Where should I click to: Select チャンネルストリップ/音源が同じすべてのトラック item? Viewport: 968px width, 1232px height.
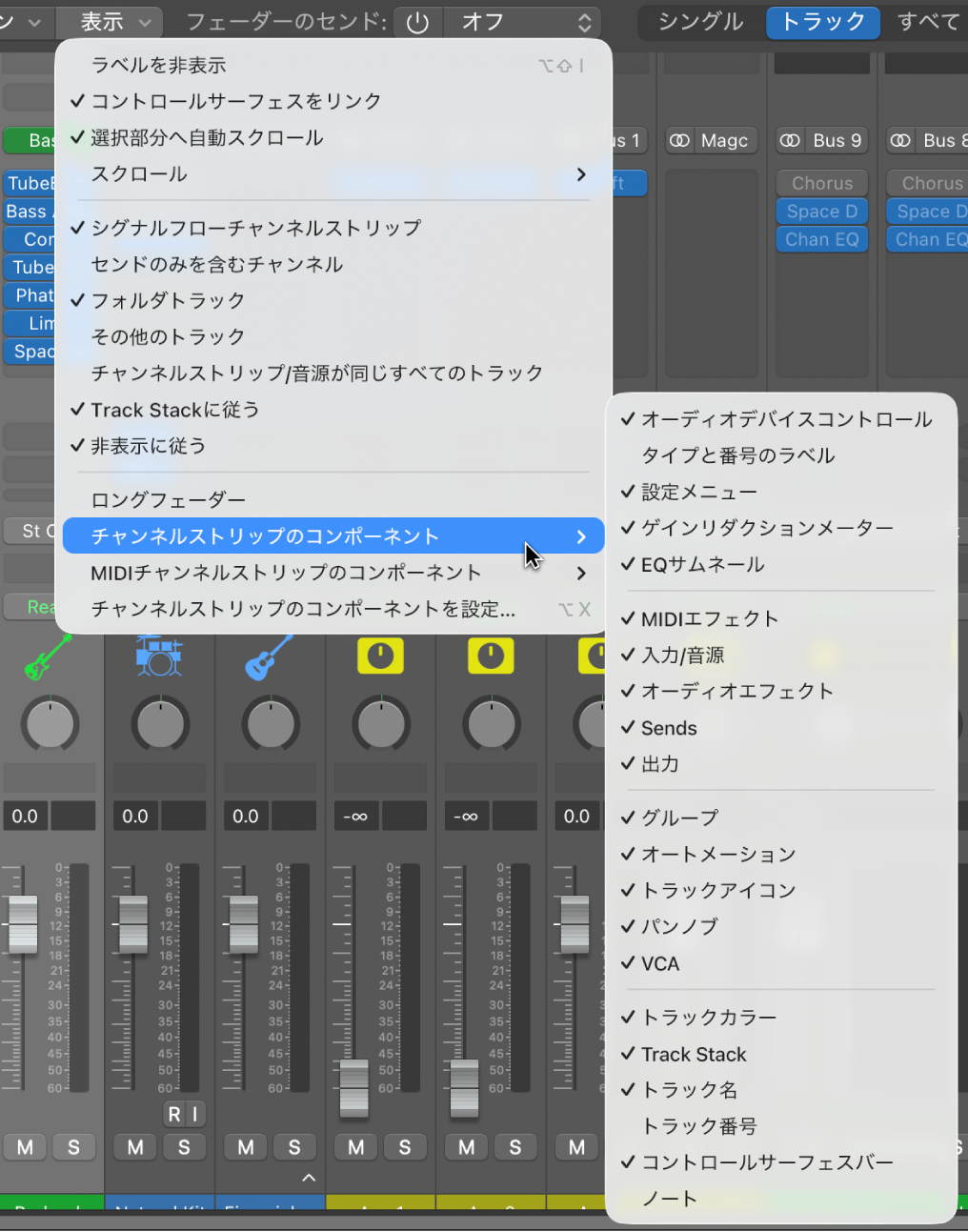point(333,373)
